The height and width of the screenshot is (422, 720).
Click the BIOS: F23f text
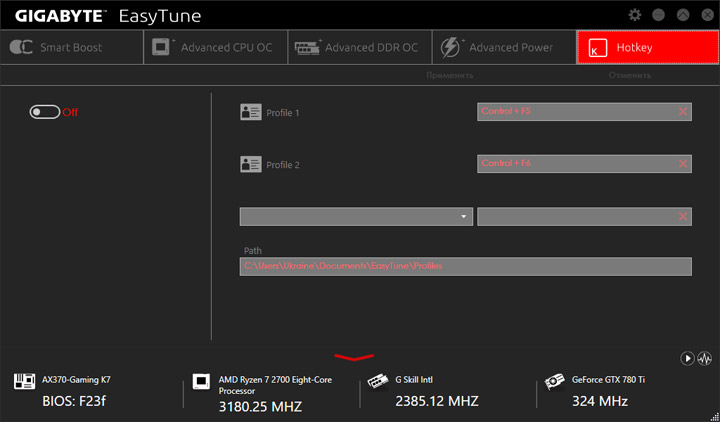[74, 401]
